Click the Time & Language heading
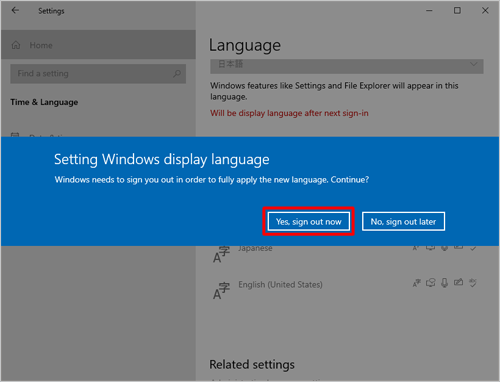The height and width of the screenshot is (382, 500). 44,102
